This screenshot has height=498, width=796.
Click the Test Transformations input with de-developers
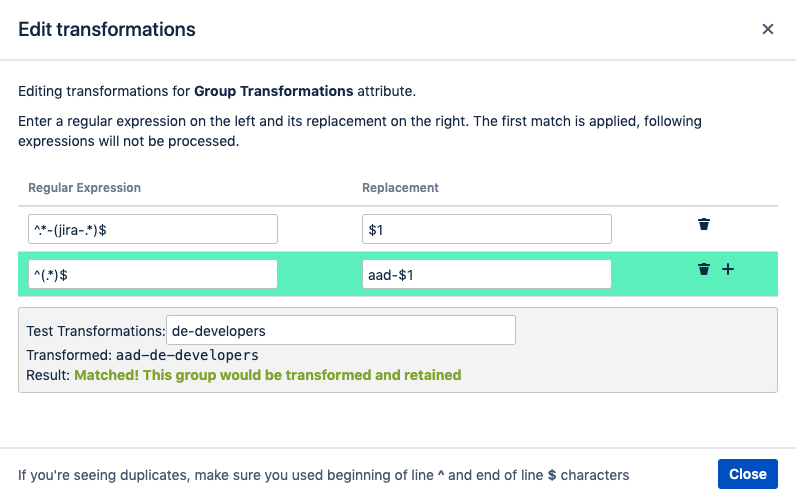pos(341,330)
